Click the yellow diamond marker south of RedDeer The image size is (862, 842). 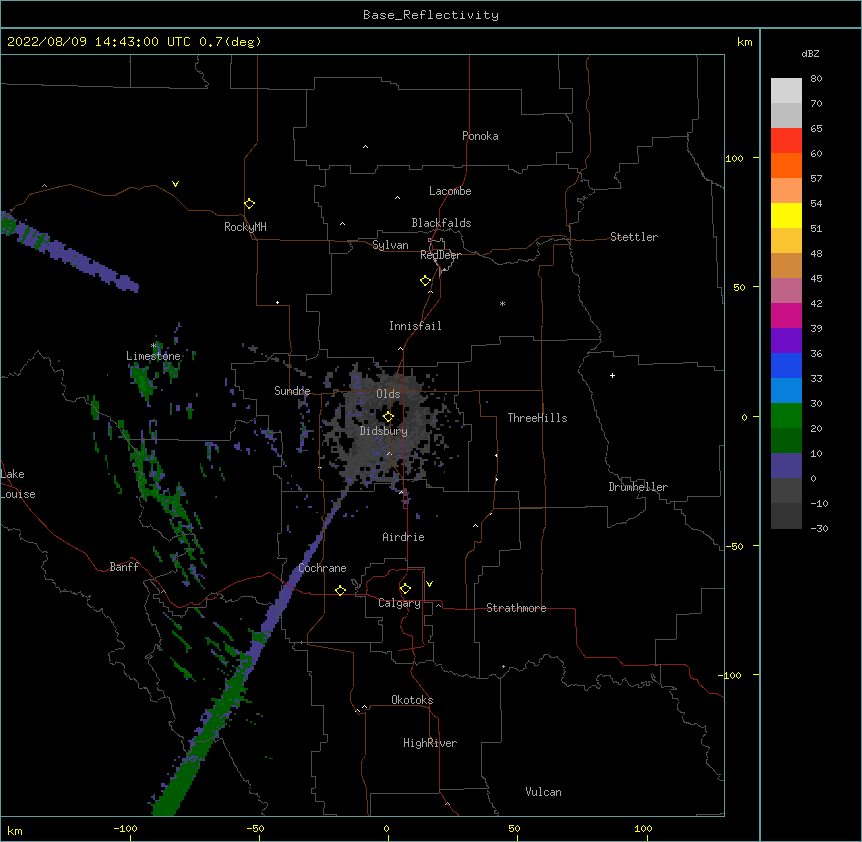(x=426, y=281)
